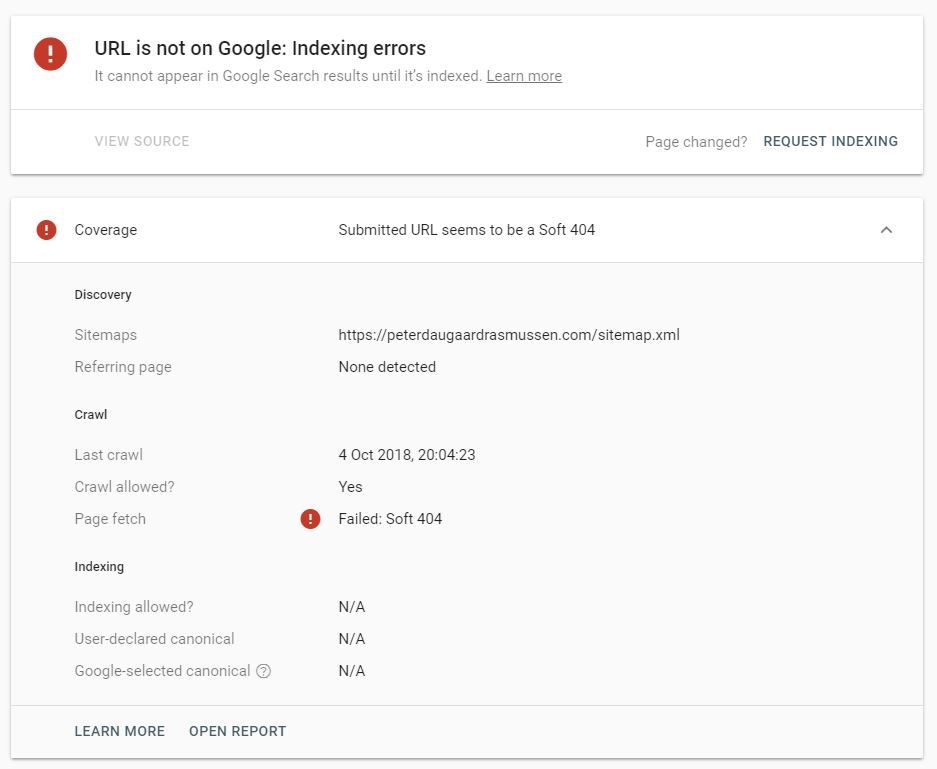Image resolution: width=937 pixels, height=769 pixels.
Task: Click the Referring page None detected entry
Action: click(386, 367)
